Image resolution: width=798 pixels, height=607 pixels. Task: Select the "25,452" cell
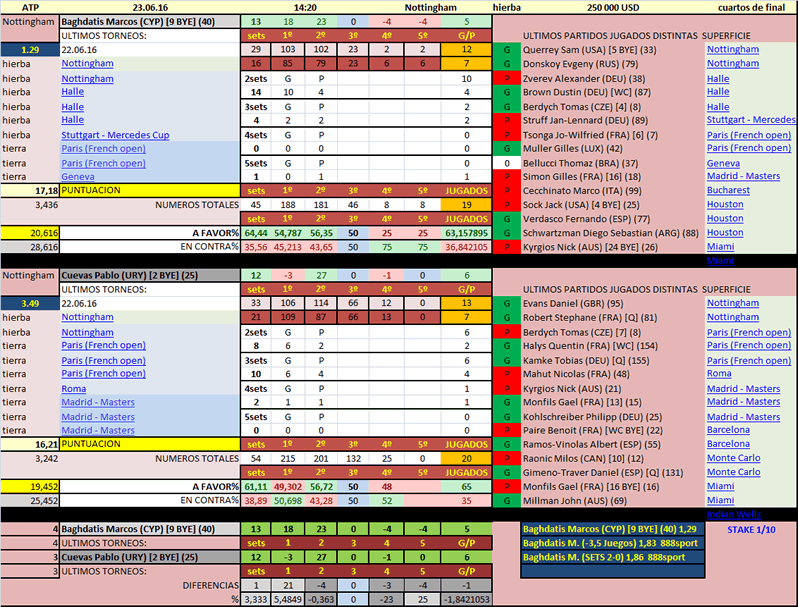pos(30,501)
